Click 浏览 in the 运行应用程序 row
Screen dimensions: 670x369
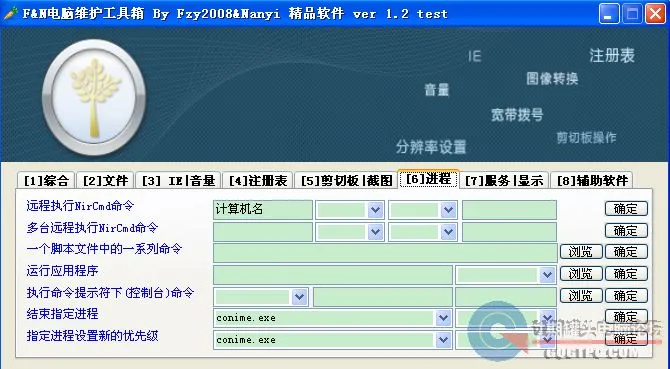pyautogui.click(x=581, y=274)
